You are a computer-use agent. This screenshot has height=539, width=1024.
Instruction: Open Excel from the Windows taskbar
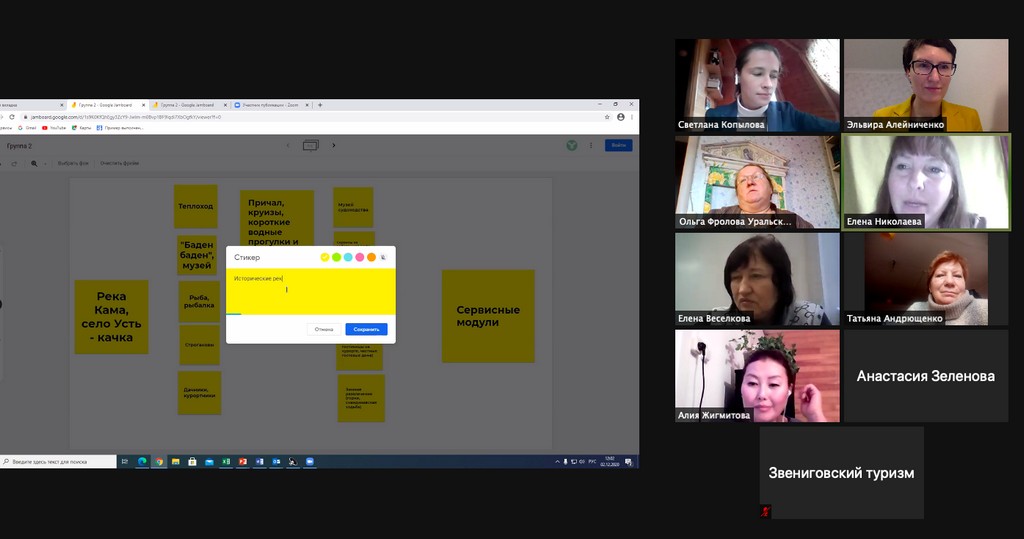pyautogui.click(x=225, y=462)
